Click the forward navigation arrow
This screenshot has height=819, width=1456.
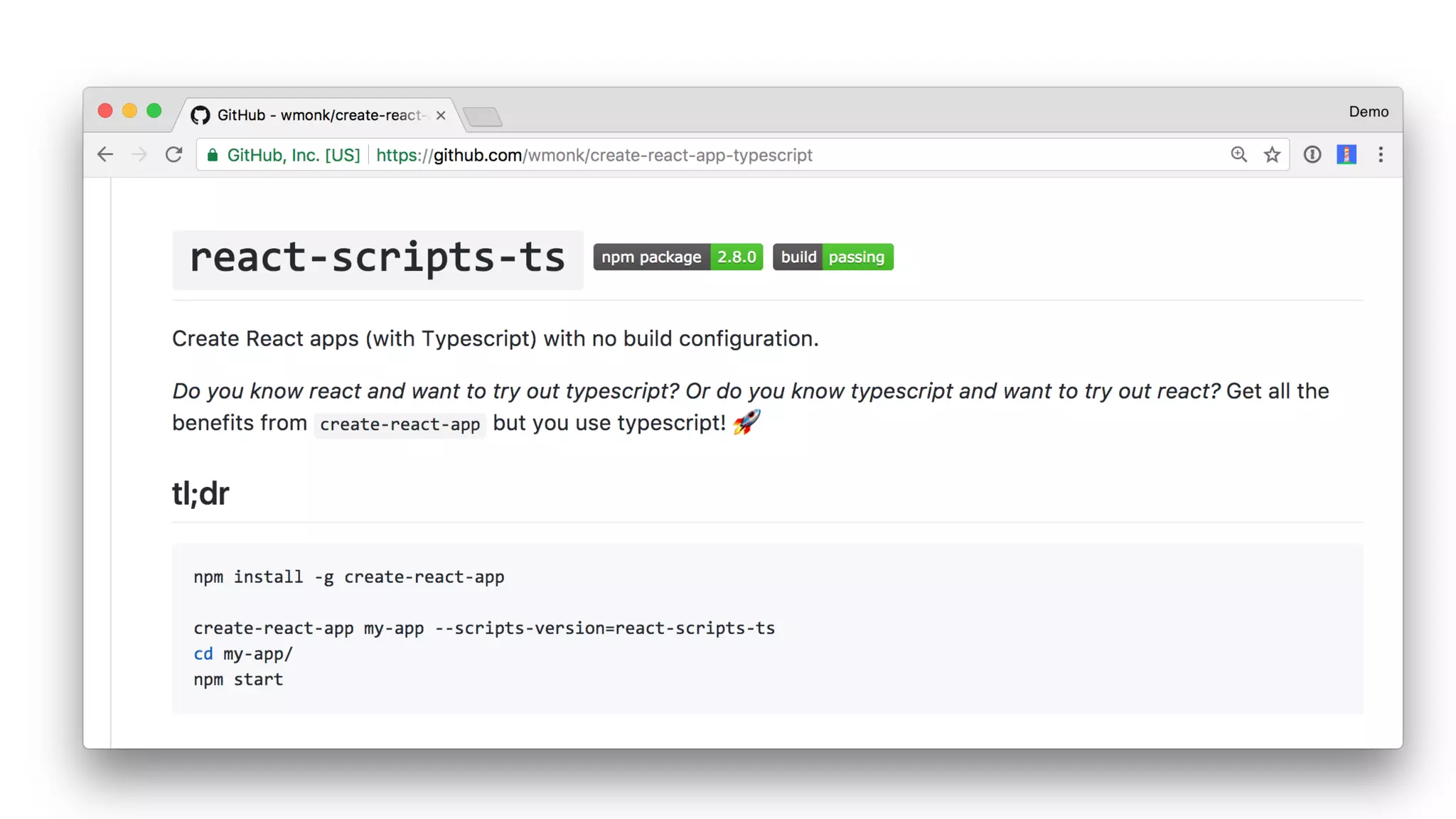(139, 154)
